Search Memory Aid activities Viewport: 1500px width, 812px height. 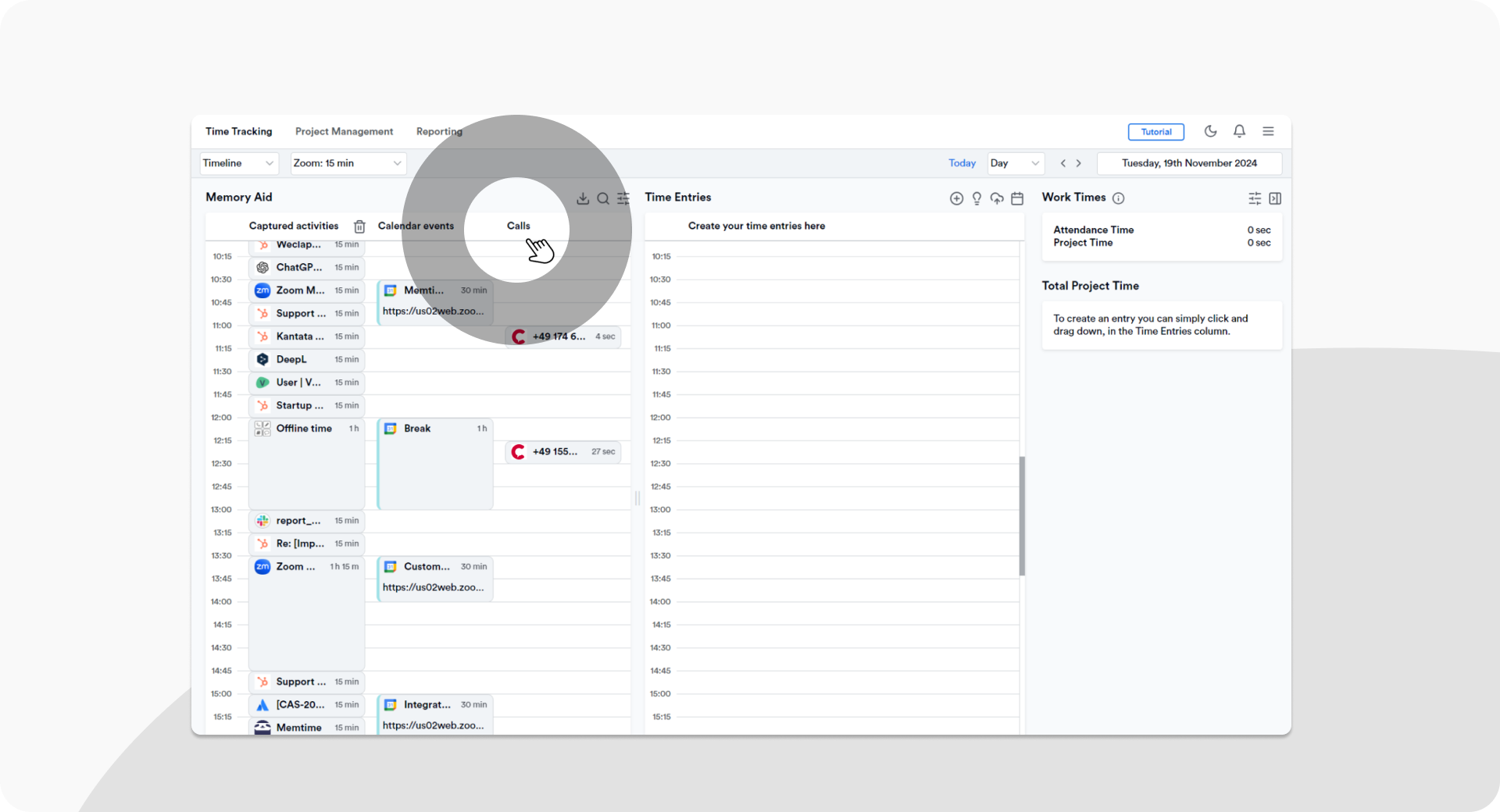[603, 198]
